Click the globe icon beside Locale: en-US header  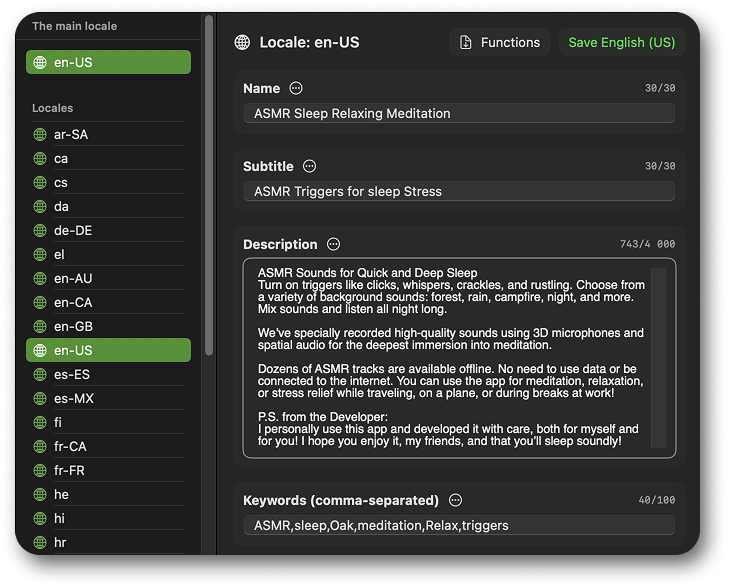(x=242, y=42)
